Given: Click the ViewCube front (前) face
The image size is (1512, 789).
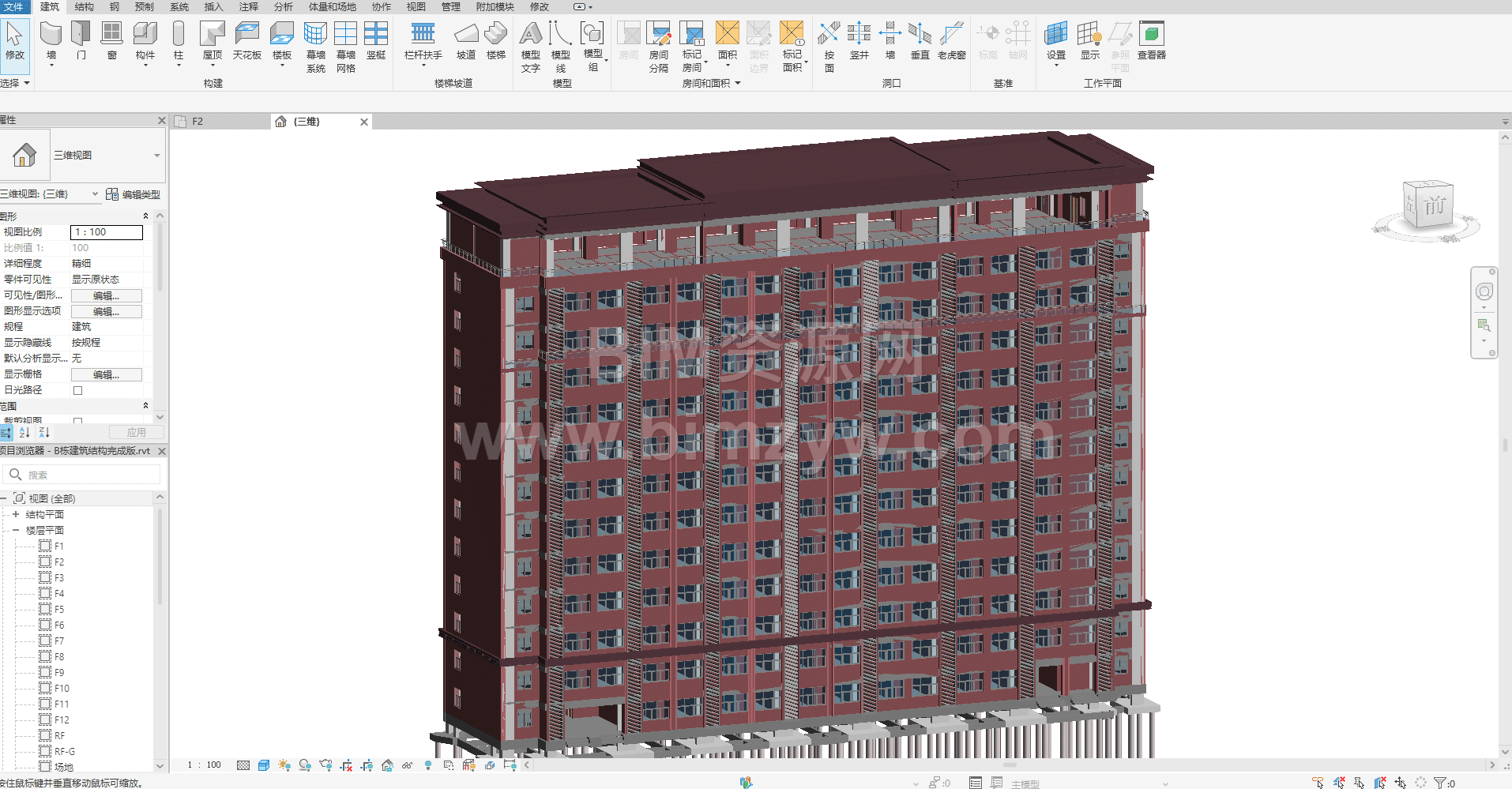Looking at the screenshot, I should point(1435,206).
